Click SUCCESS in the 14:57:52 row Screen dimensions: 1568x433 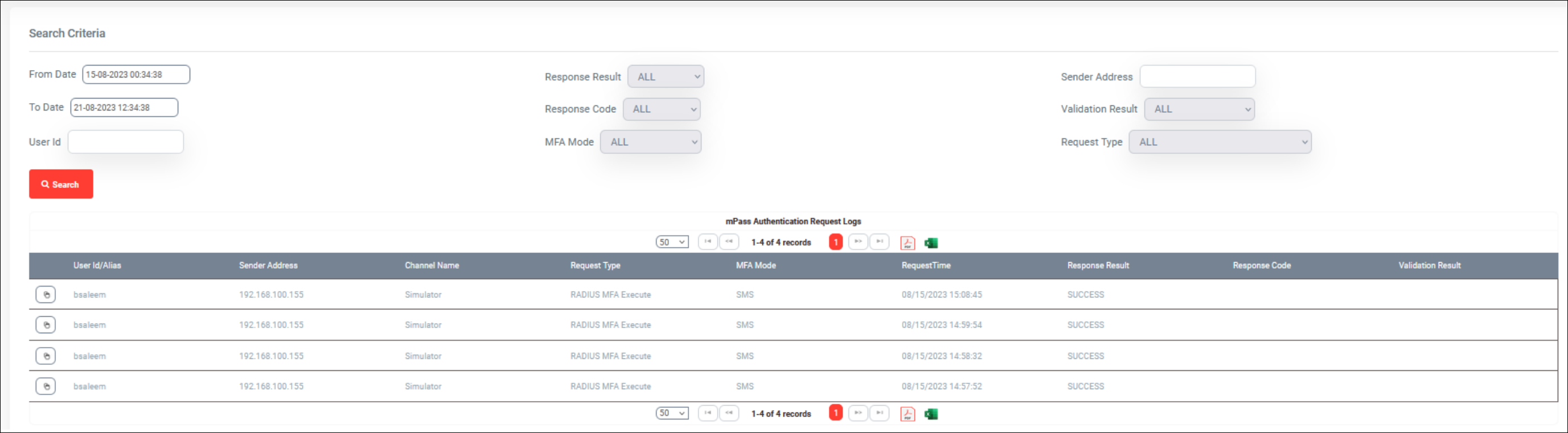click(1085, 387)
